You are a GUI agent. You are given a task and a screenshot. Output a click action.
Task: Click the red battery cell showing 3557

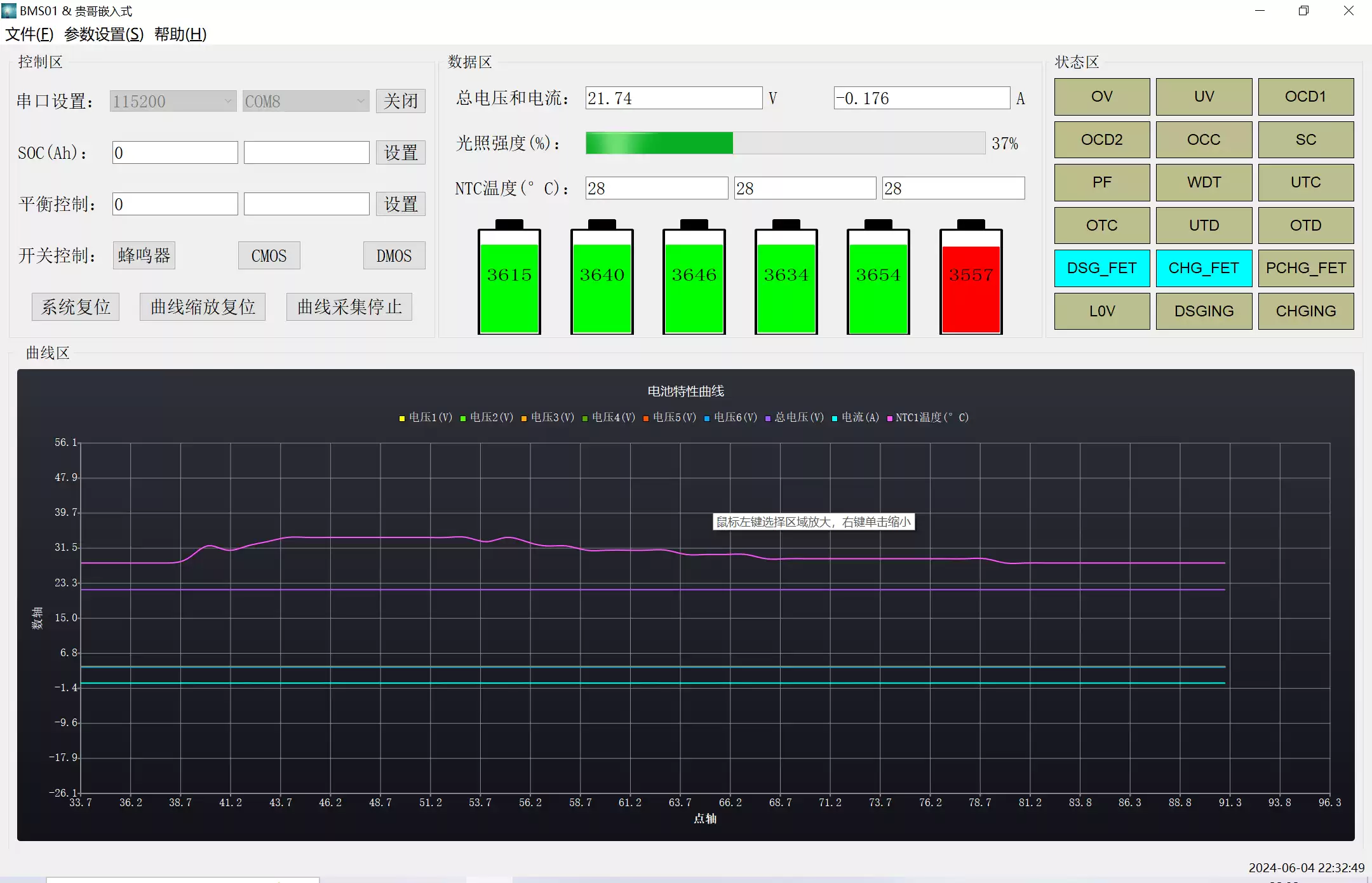tap(971, 280)
